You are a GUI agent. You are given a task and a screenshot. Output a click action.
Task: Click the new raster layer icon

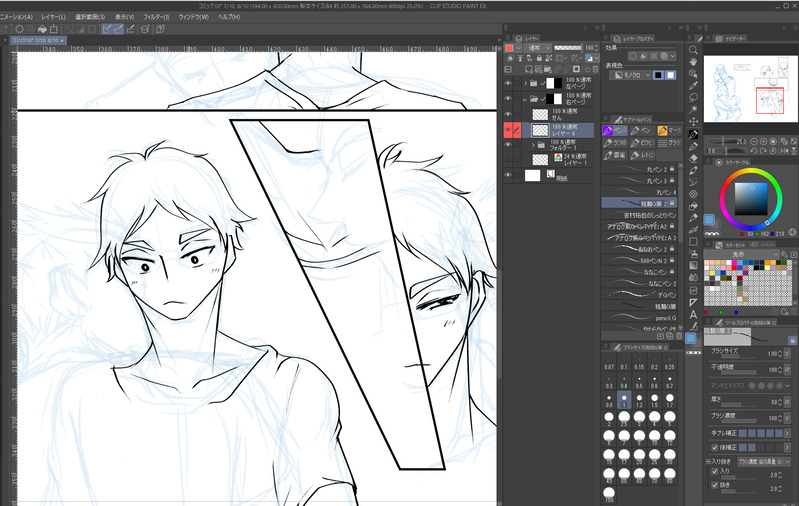point(529,69)
